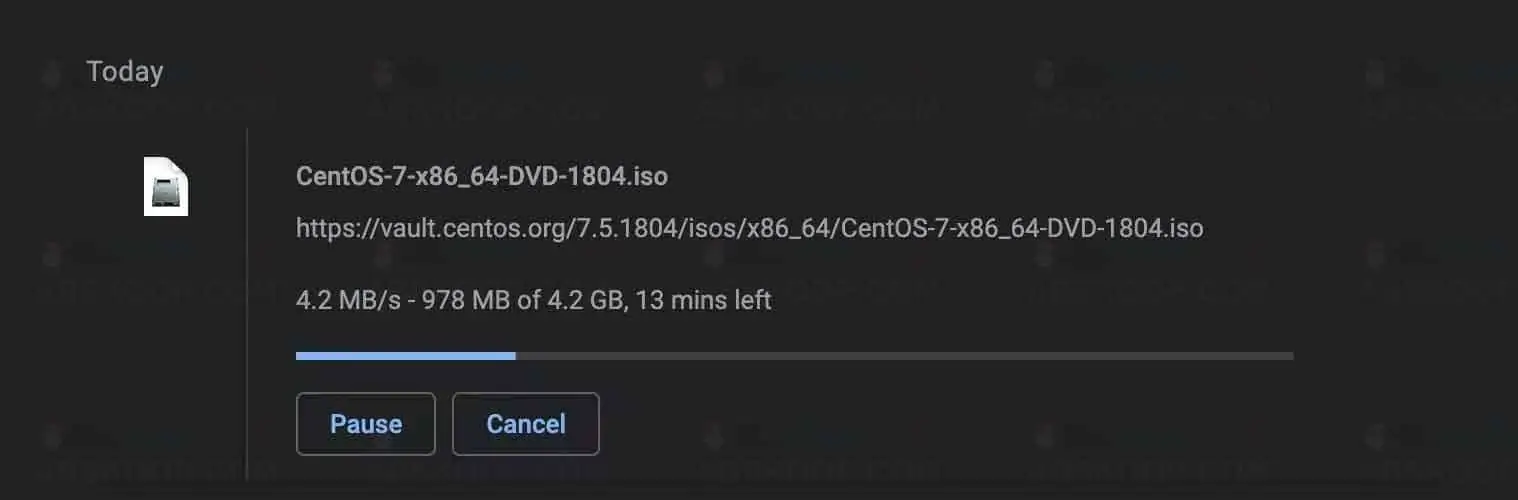Viewport: 1518px width, 500px height.
Task: Cancel the CentOS ISO download
Action: click(x=526, y=424)
